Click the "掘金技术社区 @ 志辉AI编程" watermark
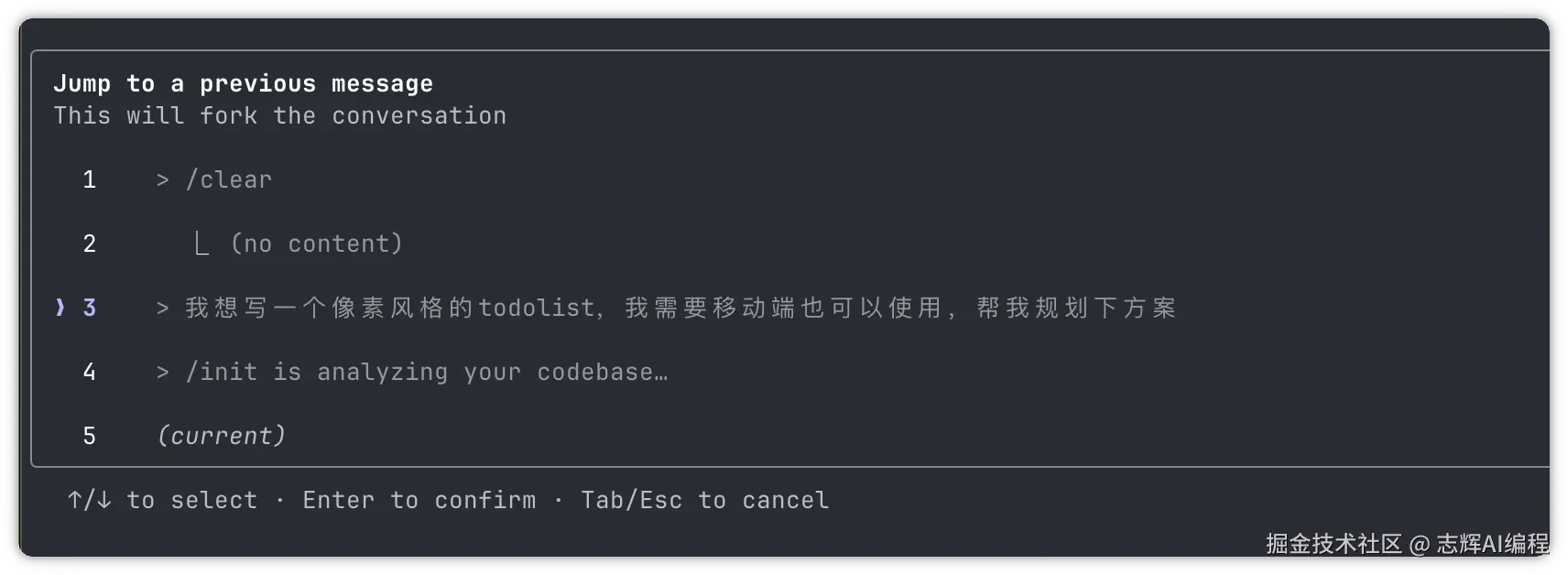The width and height of the screenshot is (1568, 575). [1407, 544]
